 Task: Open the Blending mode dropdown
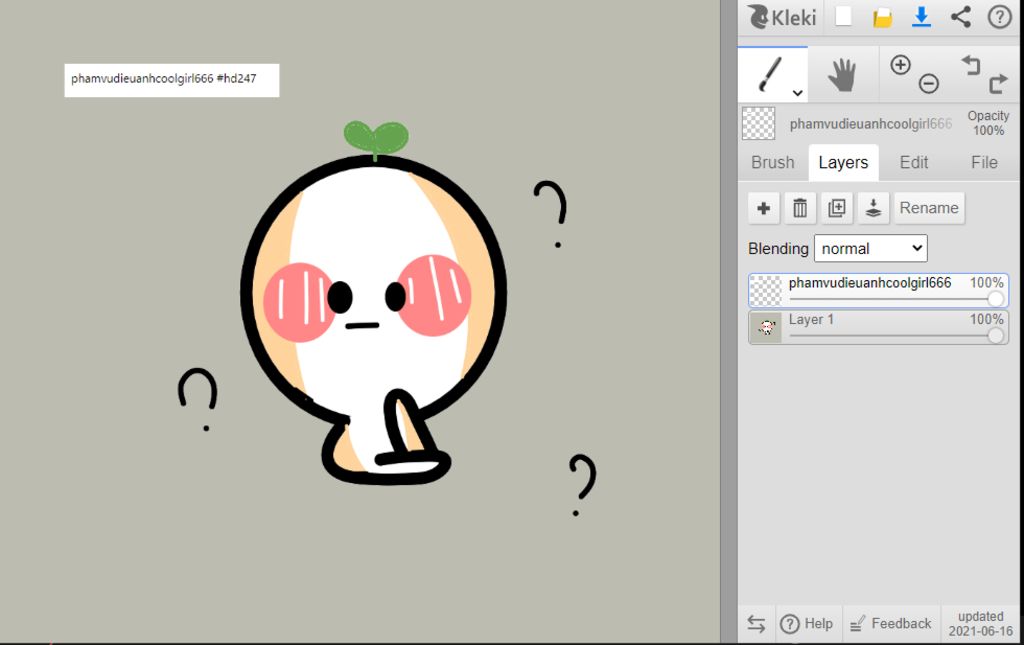point(871,249)
